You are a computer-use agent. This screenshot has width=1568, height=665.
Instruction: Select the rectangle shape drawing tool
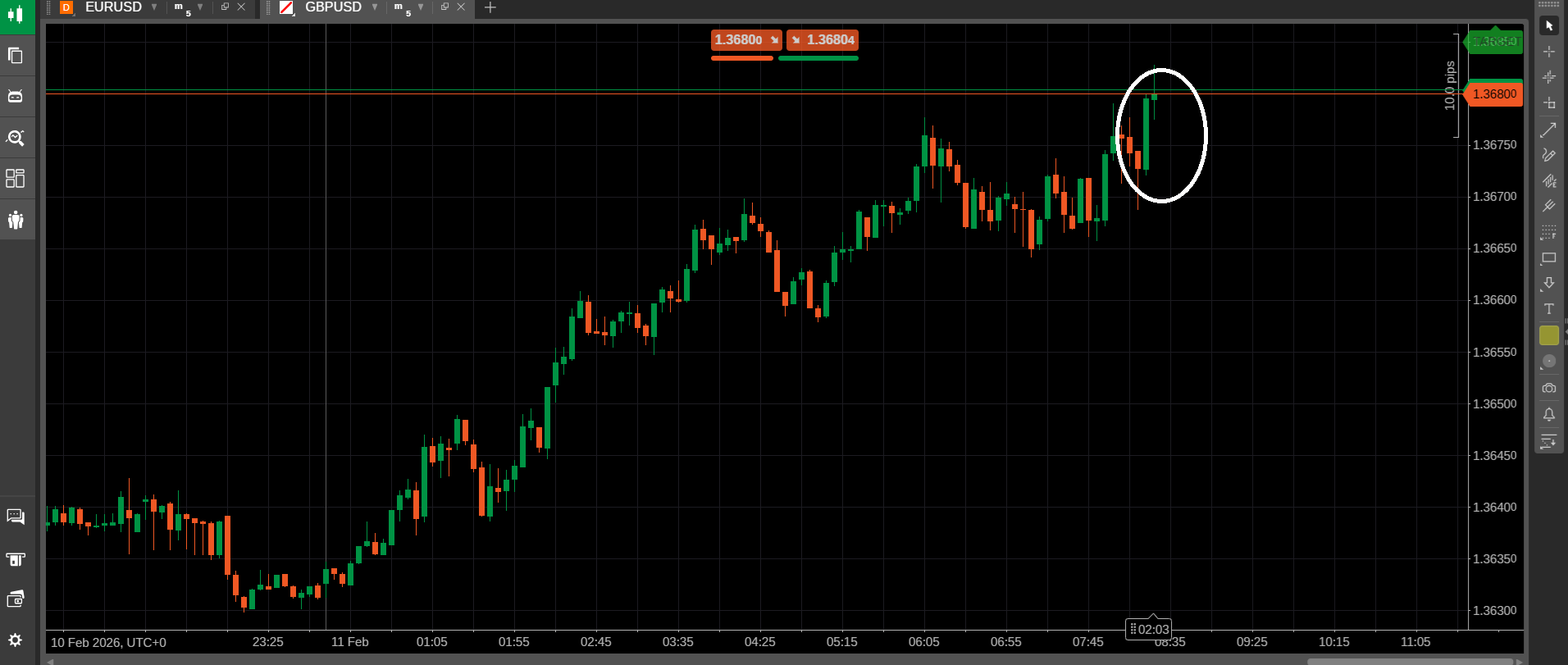click(x=1548, y=258)
